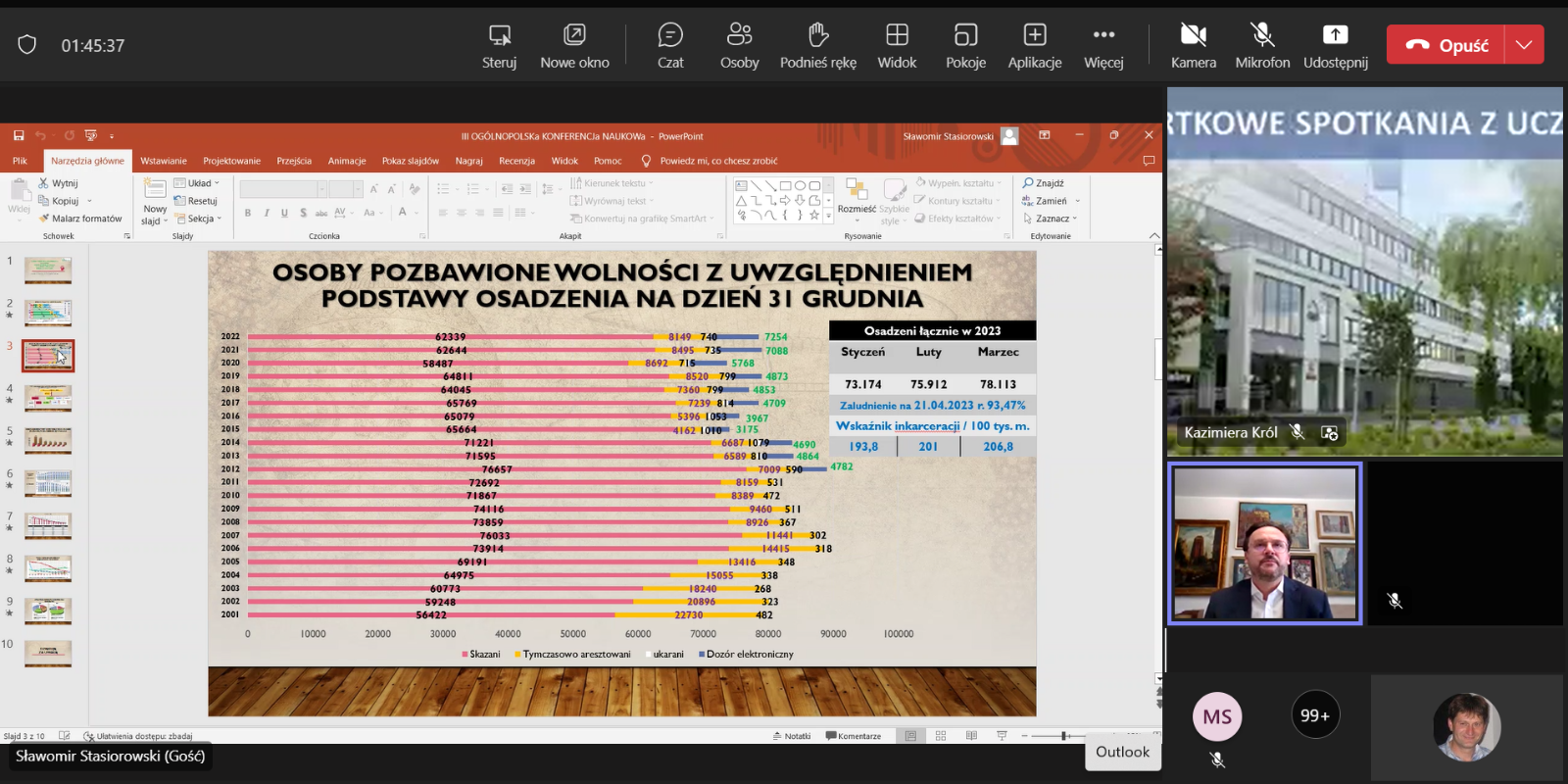Raise hand with Podnieś rękę
Image resolution: width=1568 pixels, height=784 pixels.
(817, 46)
